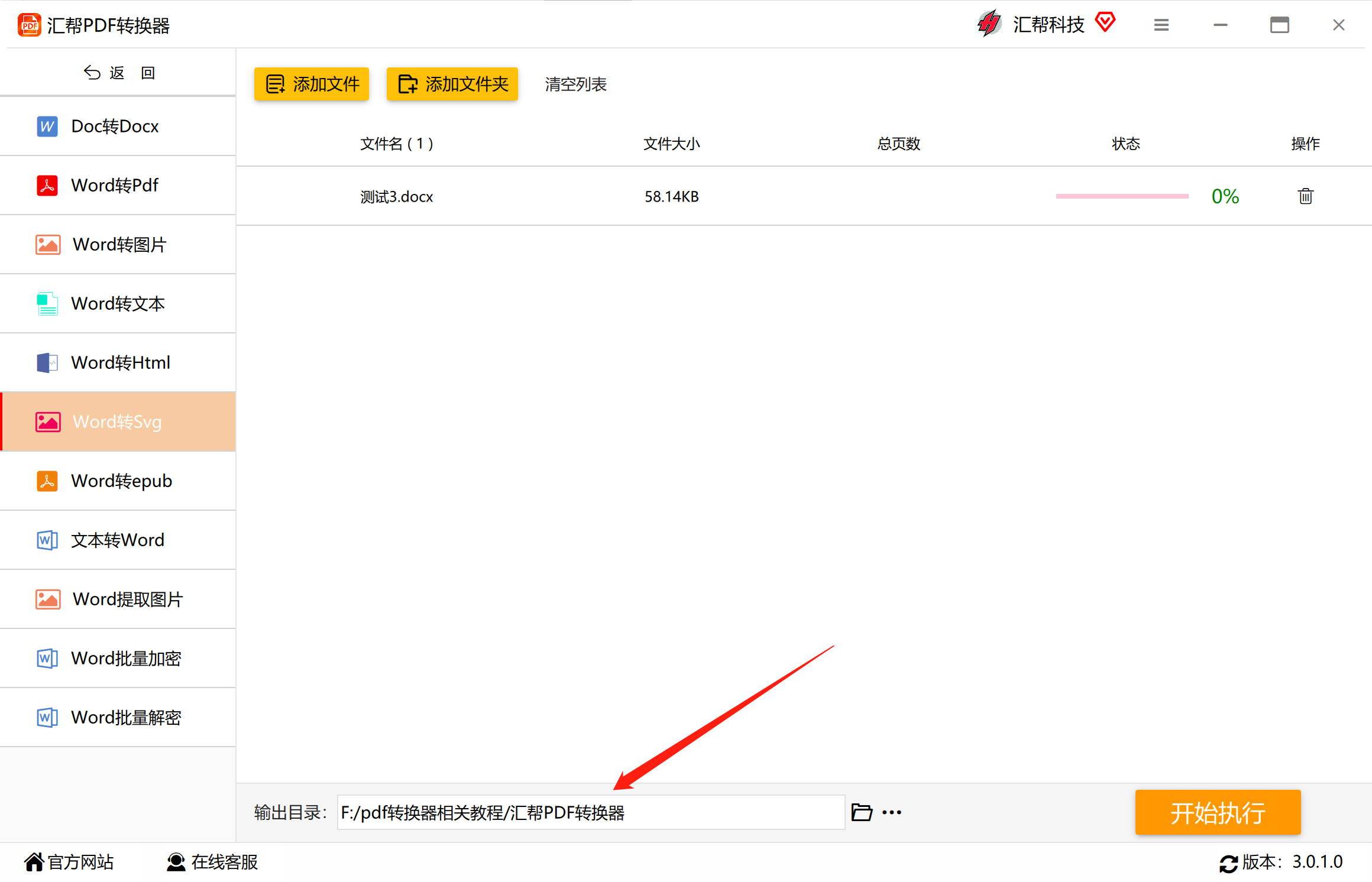Click the 输出目录 path input field

click(591, 813)
